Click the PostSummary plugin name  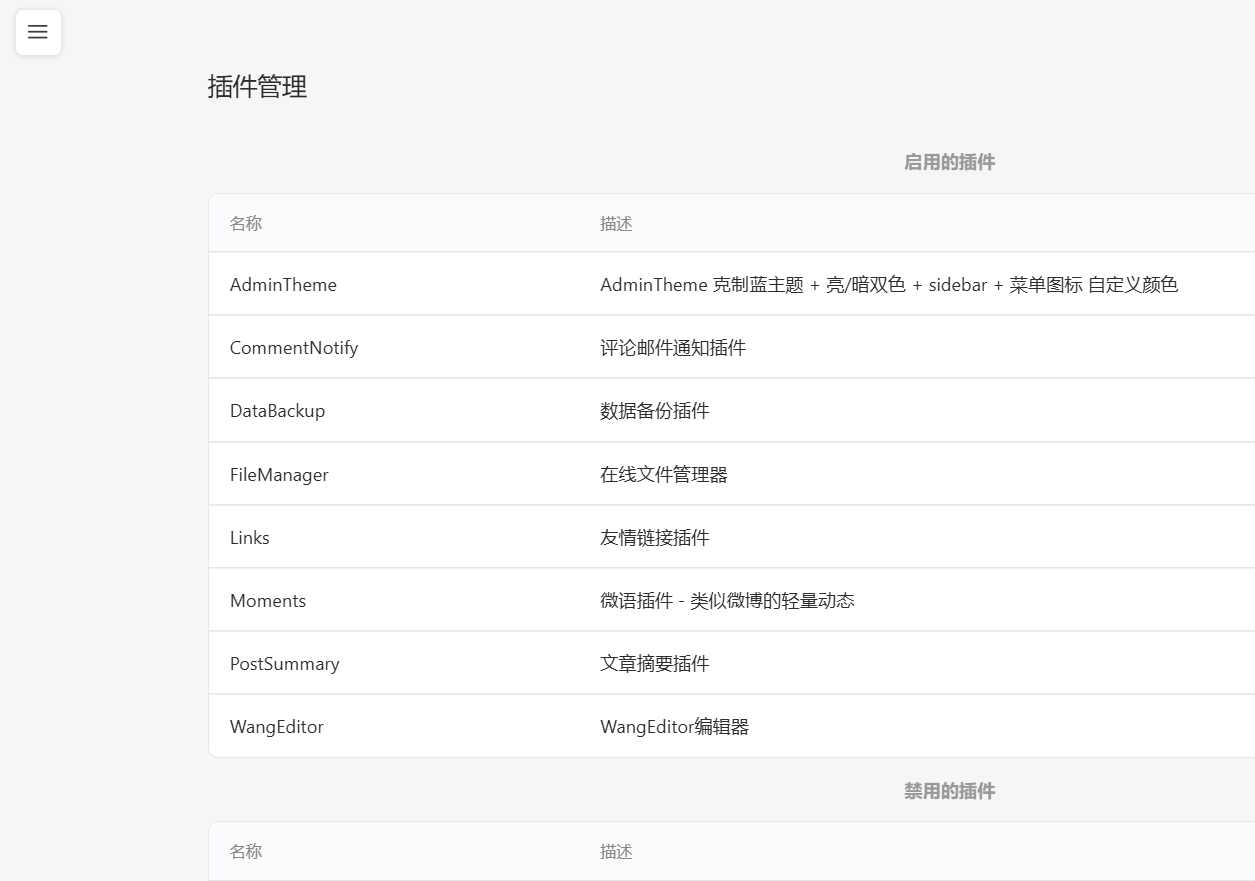285,664
